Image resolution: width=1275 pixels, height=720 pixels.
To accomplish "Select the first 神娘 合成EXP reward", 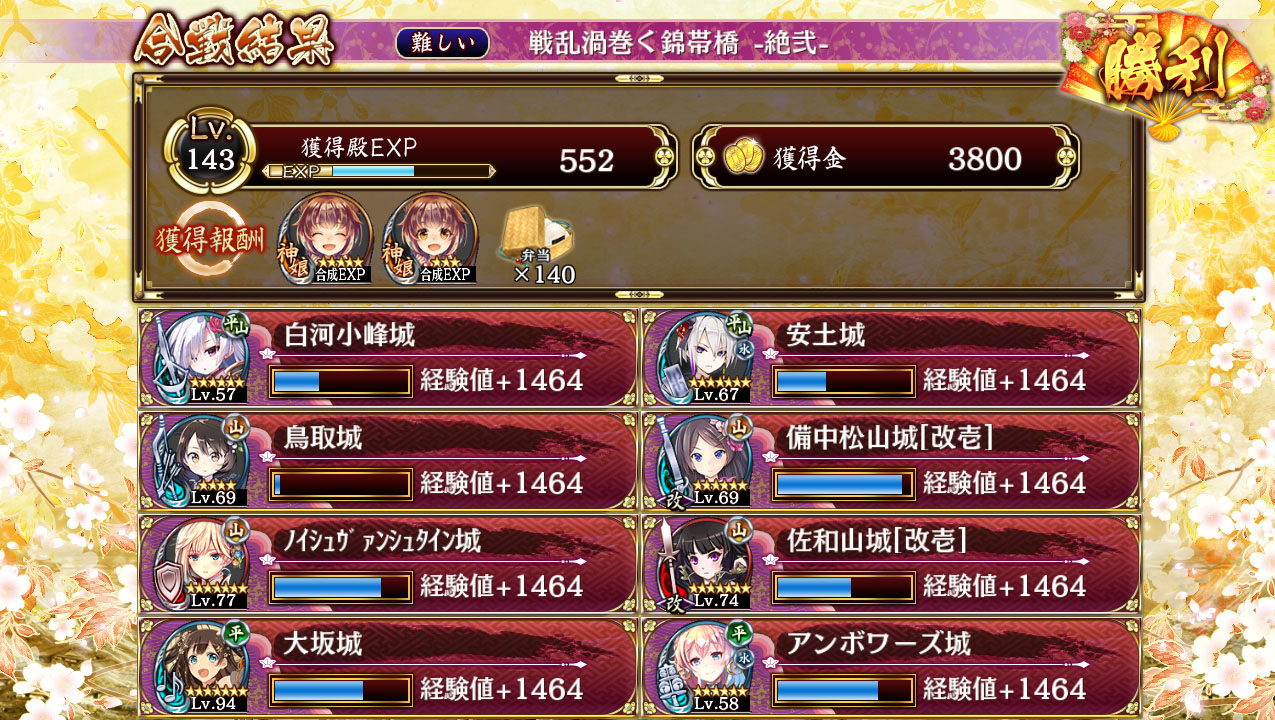I will [x=326, y=239].
